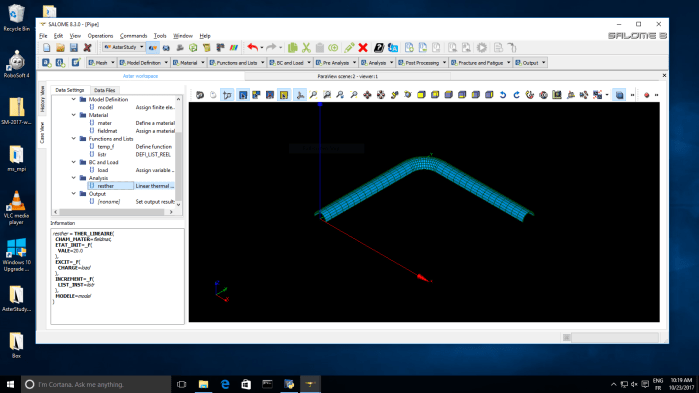The width and height of the screenshot is (699, 393).
Task: Open the Tools menu
Action: point(160,36)
